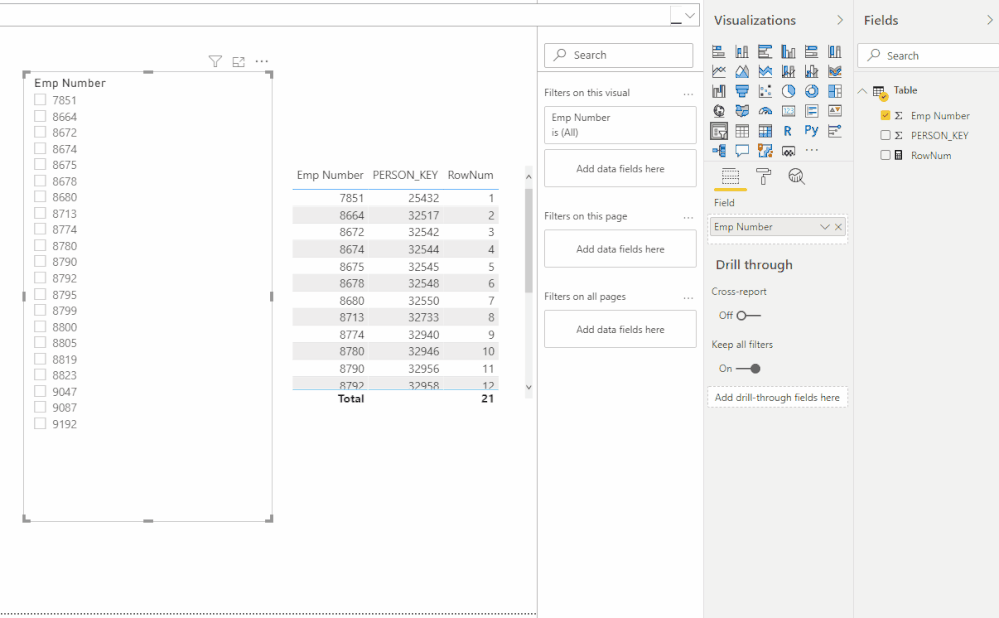Select the R script visual
Viewport: 999px width, 618px height.
pos(788,131)
